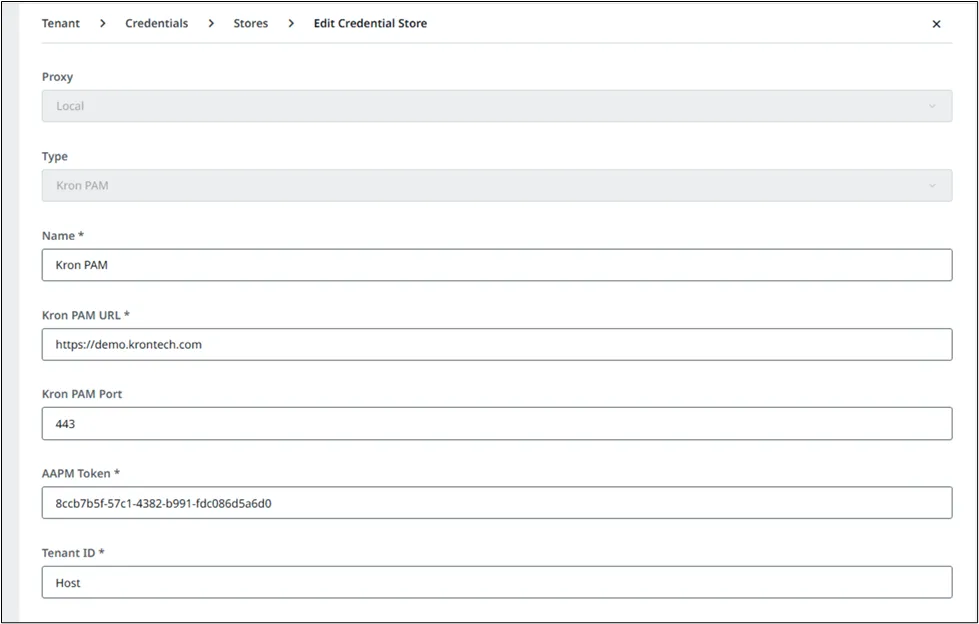Go to Tenant breadcrumb
This screenshot has width=979, height=624.
(x=61, y=23)
